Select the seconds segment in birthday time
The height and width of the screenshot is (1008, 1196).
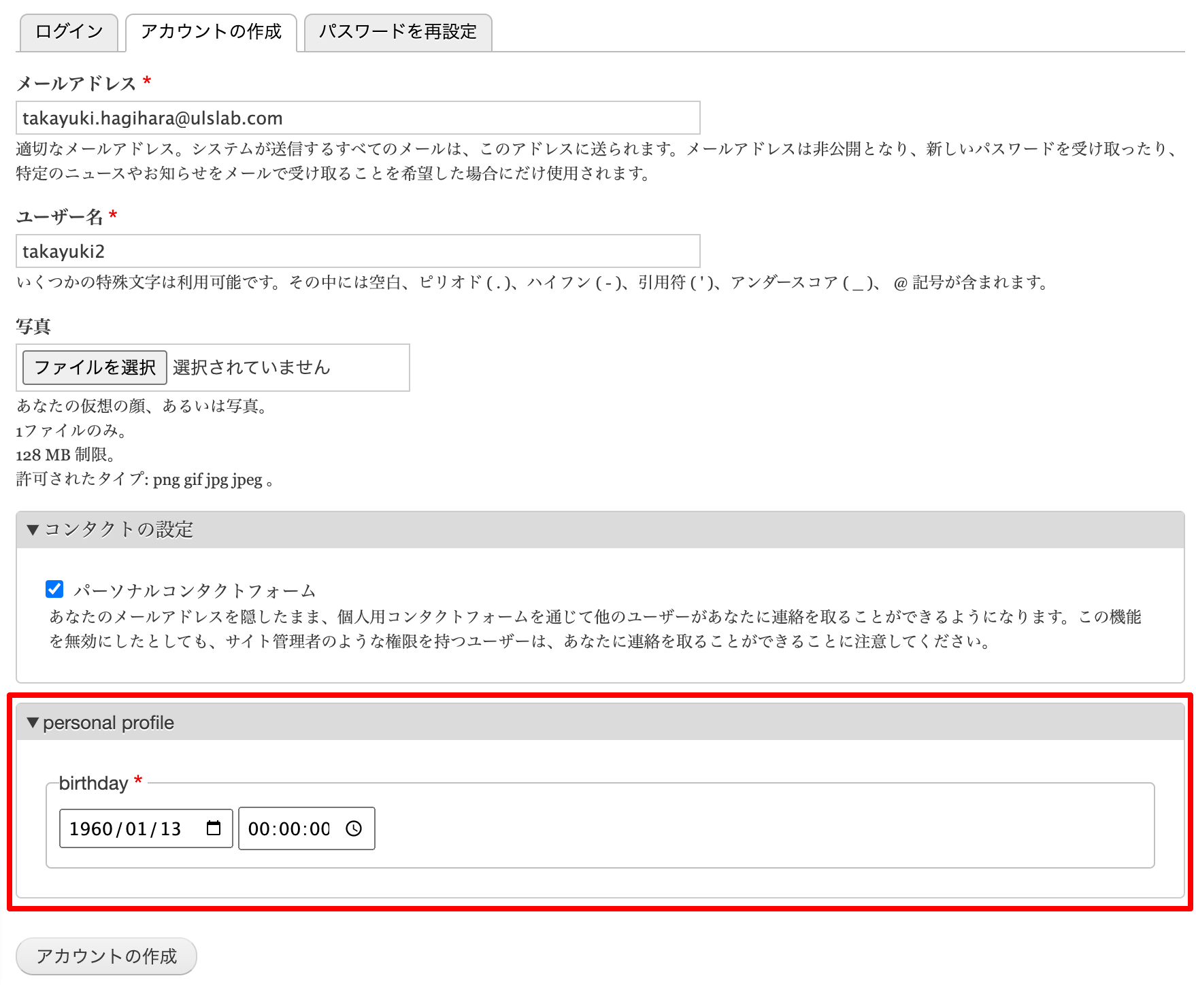click(319, 829)
